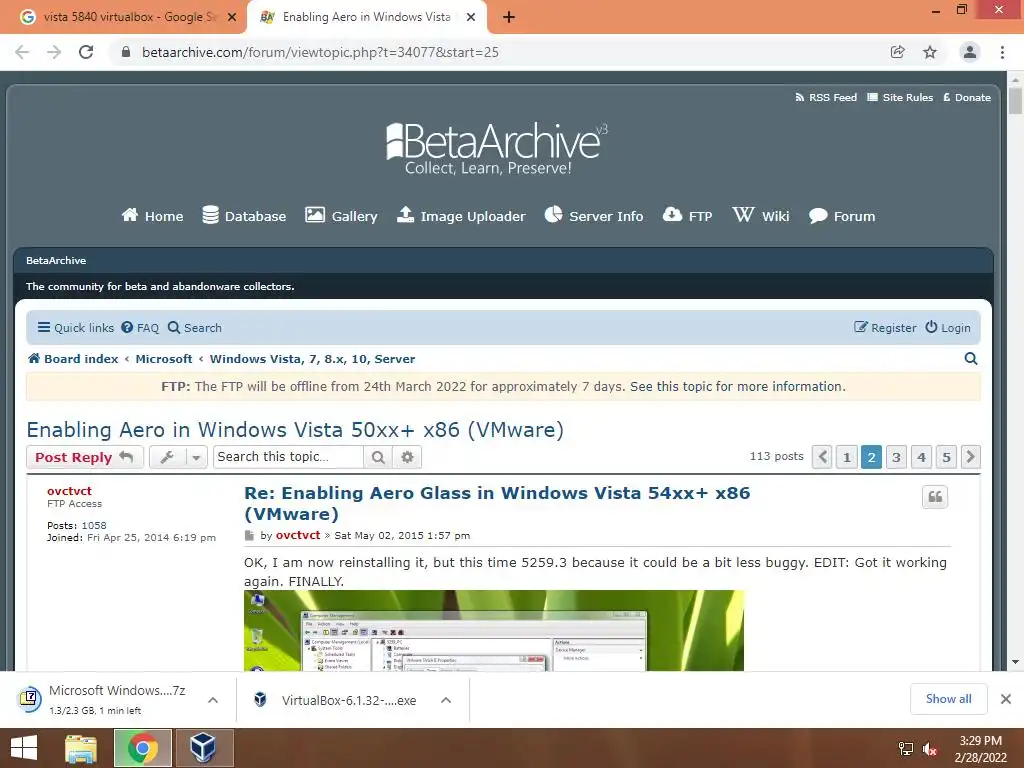Viewport: 1024px width, 768px height.
Task: Go to page 3 of the topic
Action: tap(897, 457)
